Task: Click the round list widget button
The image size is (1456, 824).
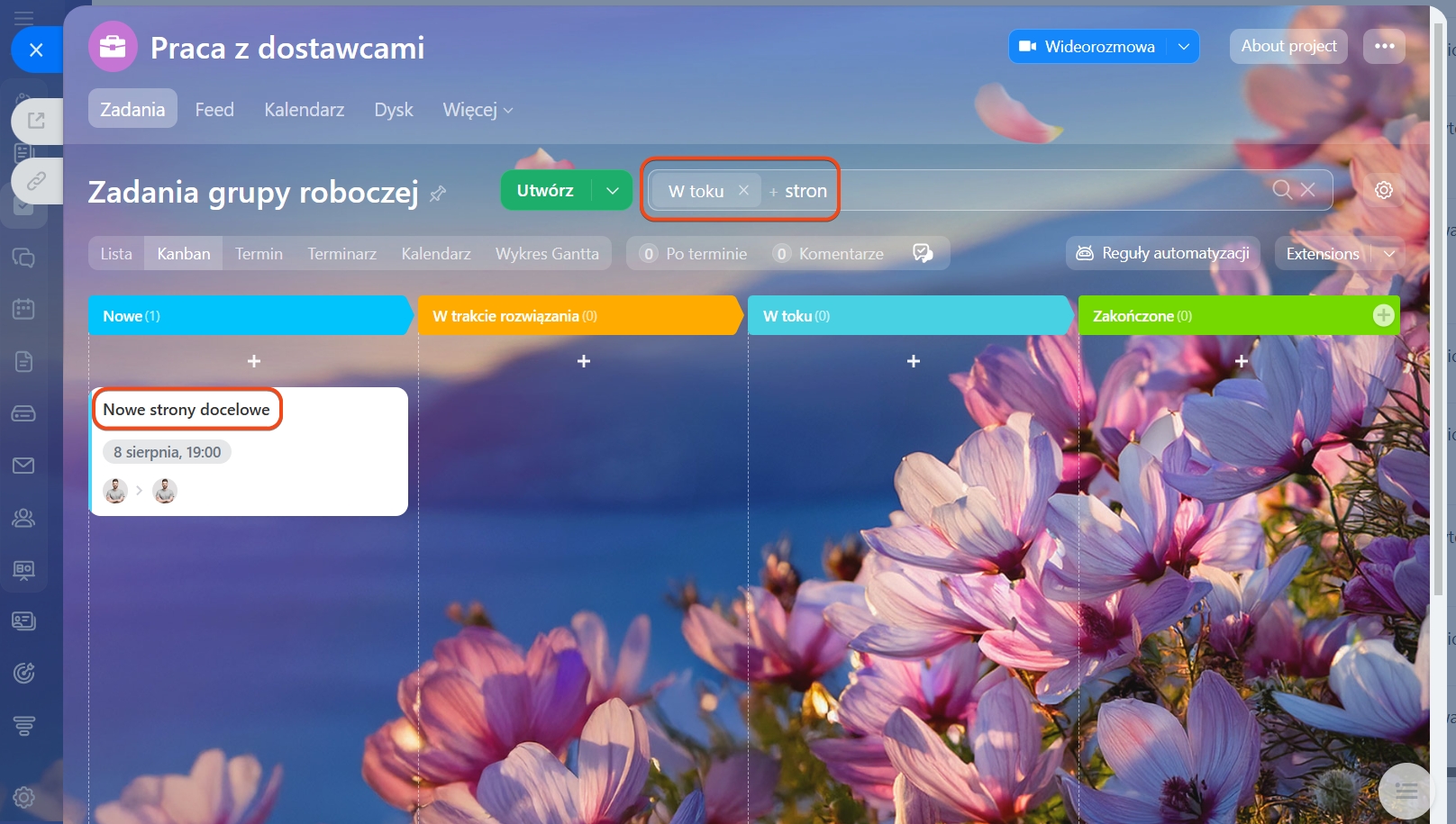Action: coord(1406,791)
